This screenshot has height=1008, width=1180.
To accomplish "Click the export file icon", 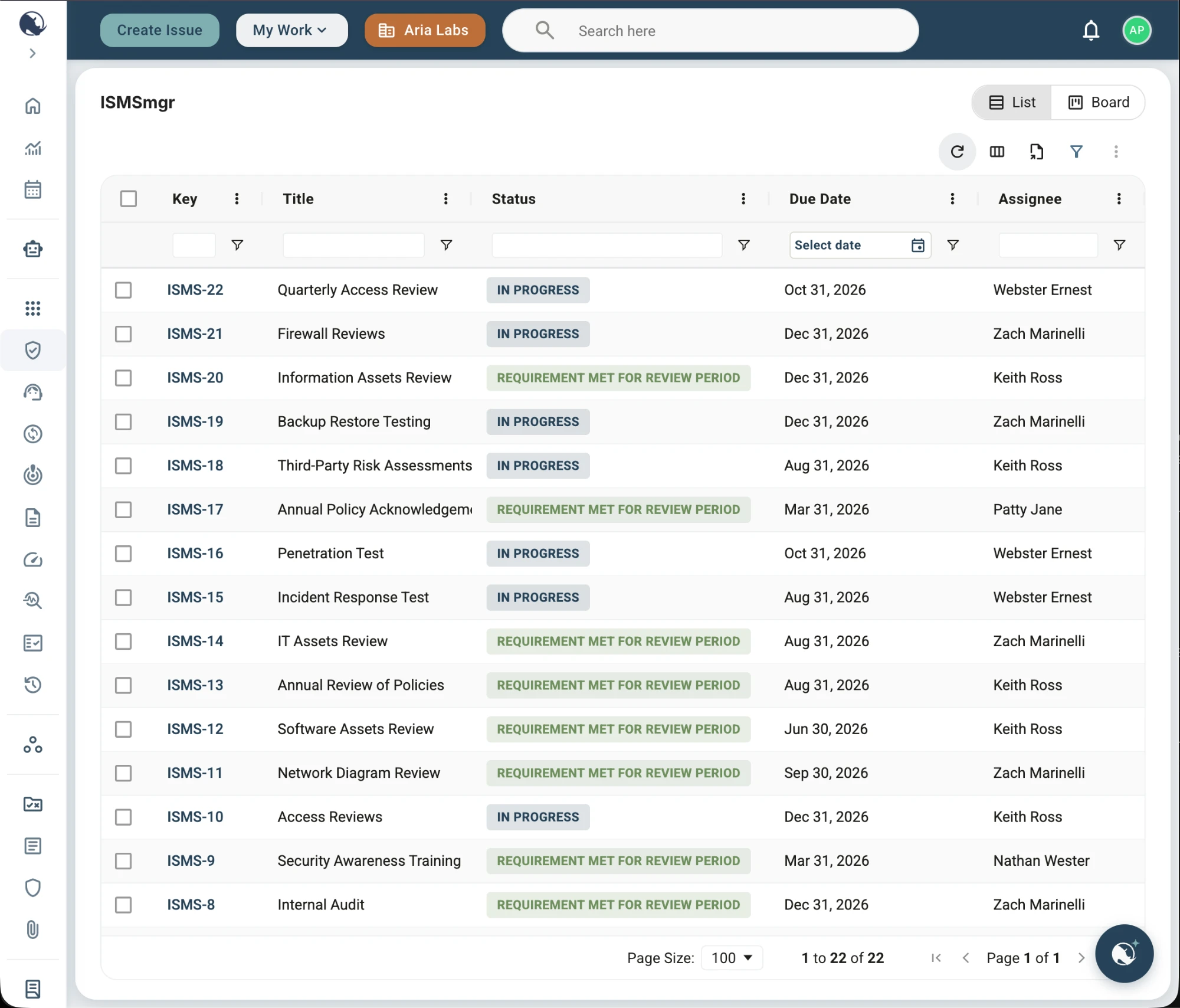I will pos(1037,152).
